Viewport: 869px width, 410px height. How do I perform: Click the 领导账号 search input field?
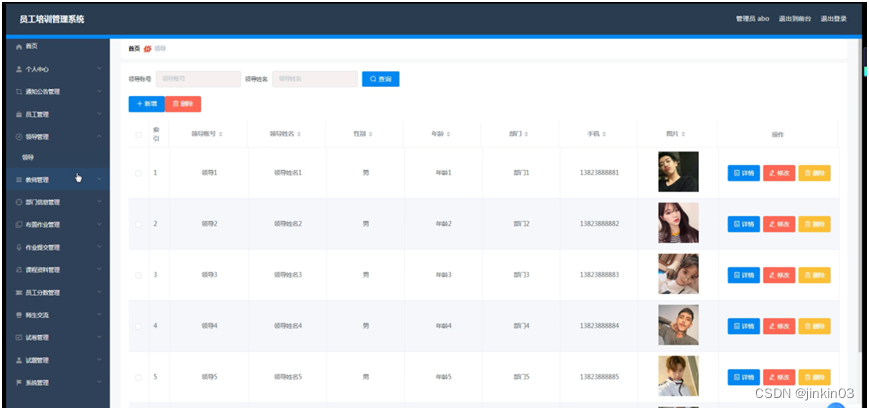coord(198,79)
